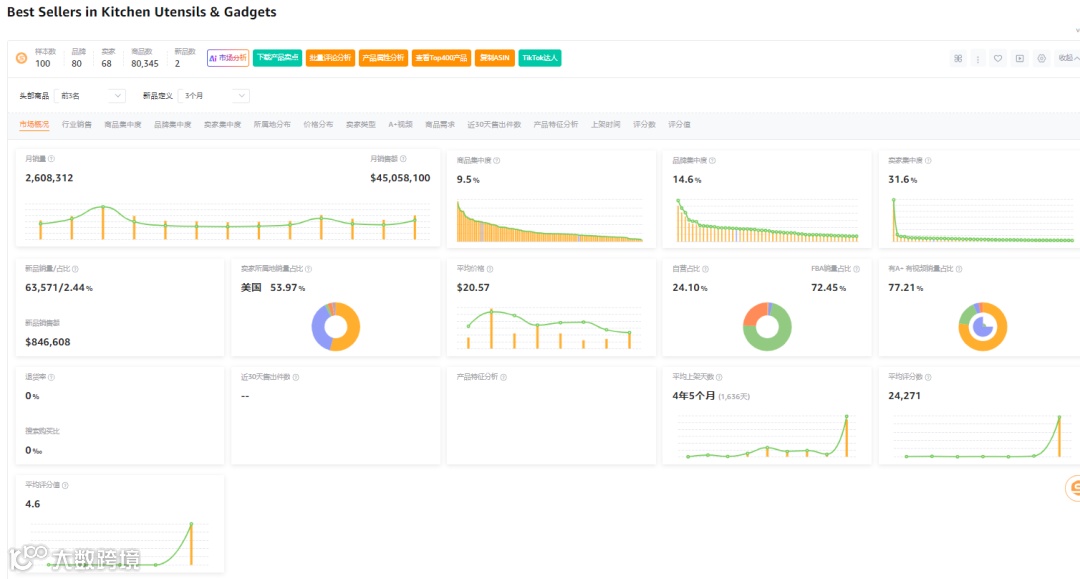Click the help icon next to 平均上架天数
Image resolution: width=1080 pixels, height=579 pixels.
tap(719, 377)
